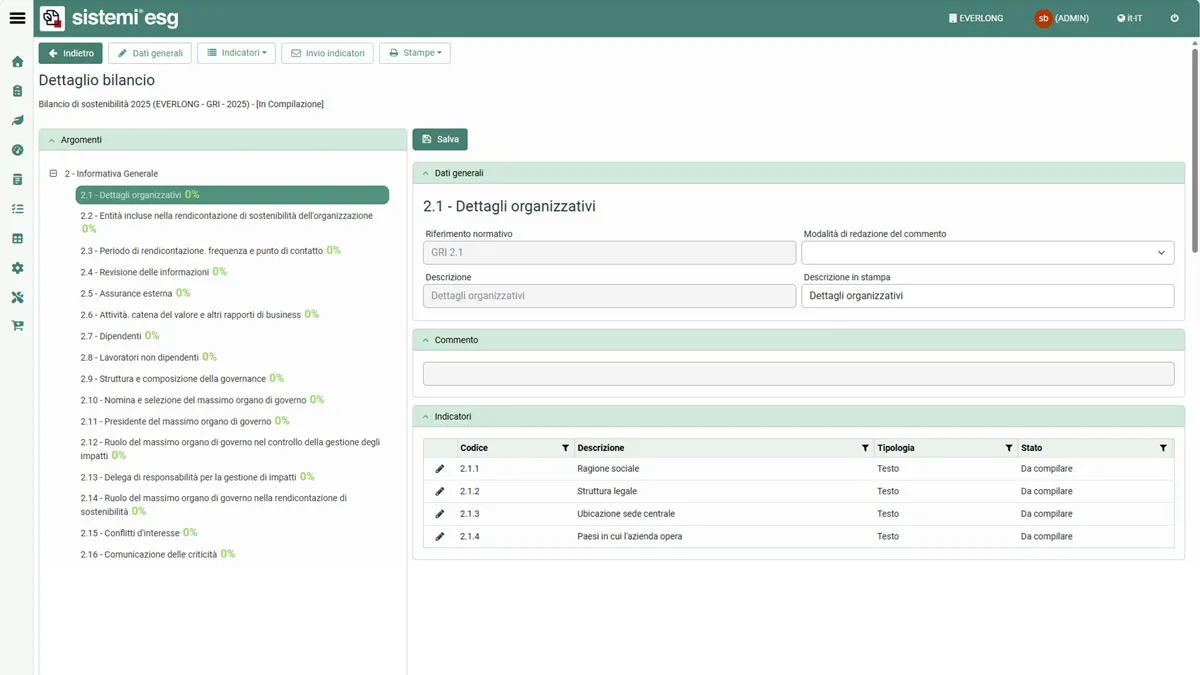Click the Salva button

440,139
